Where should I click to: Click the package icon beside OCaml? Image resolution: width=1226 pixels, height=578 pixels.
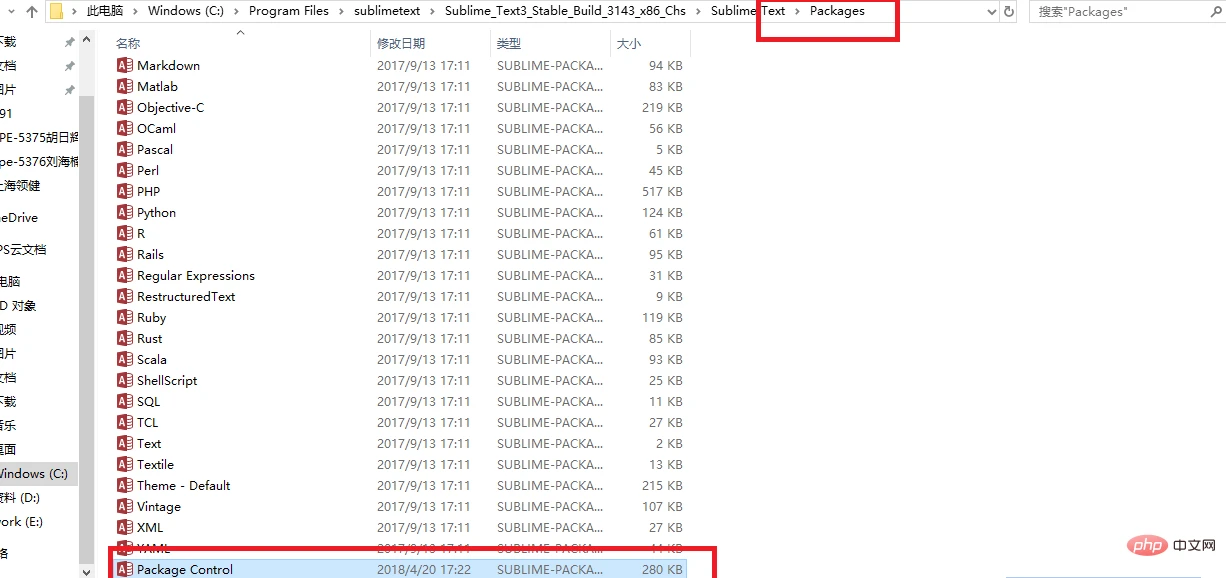click(125, 128)
